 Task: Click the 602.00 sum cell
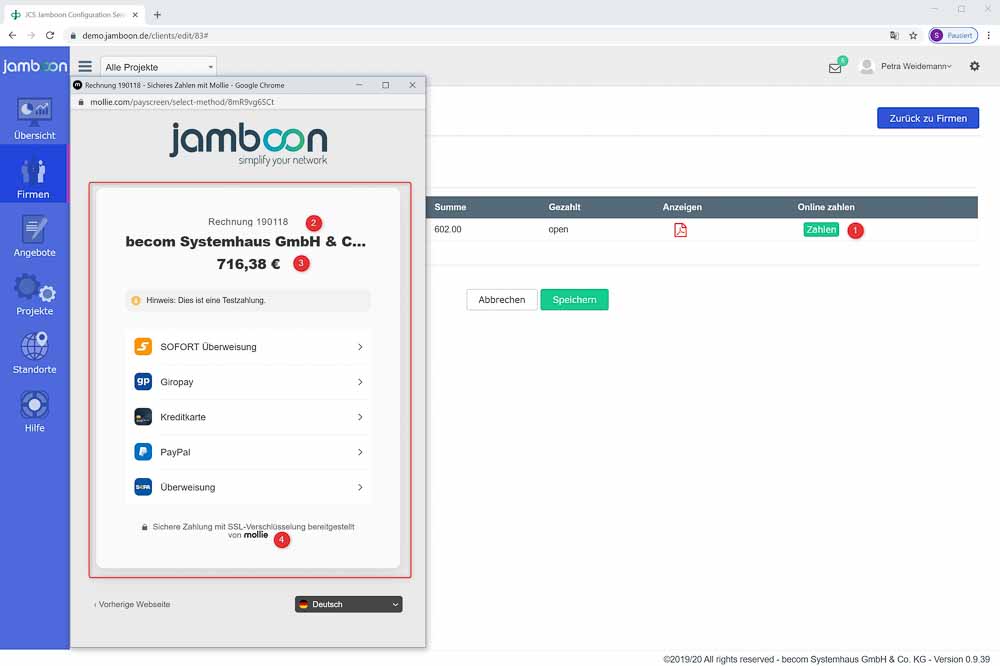click(448, 229)
